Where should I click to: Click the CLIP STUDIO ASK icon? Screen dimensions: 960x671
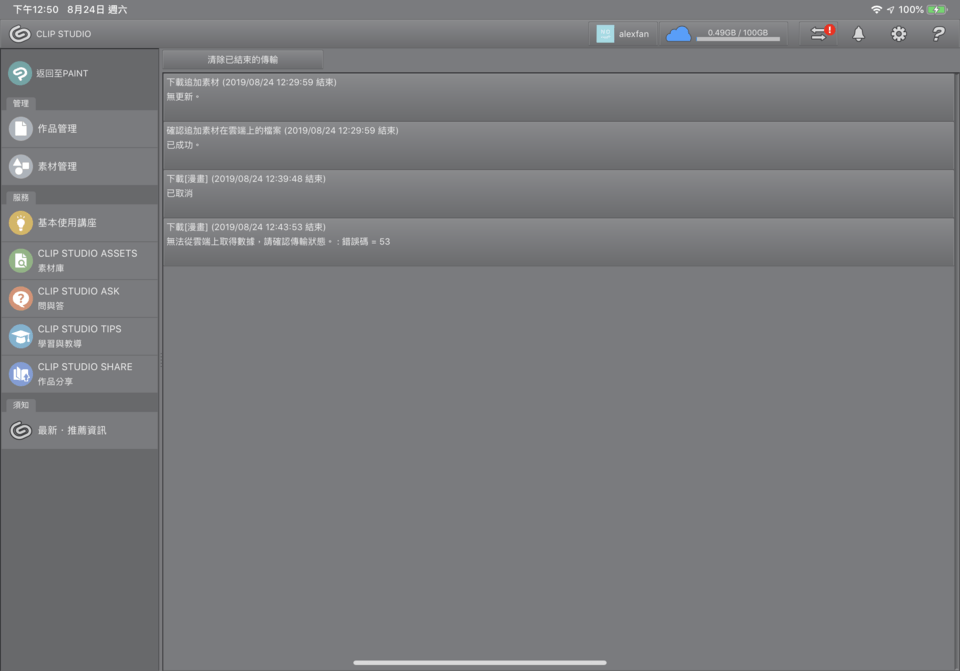21,299
